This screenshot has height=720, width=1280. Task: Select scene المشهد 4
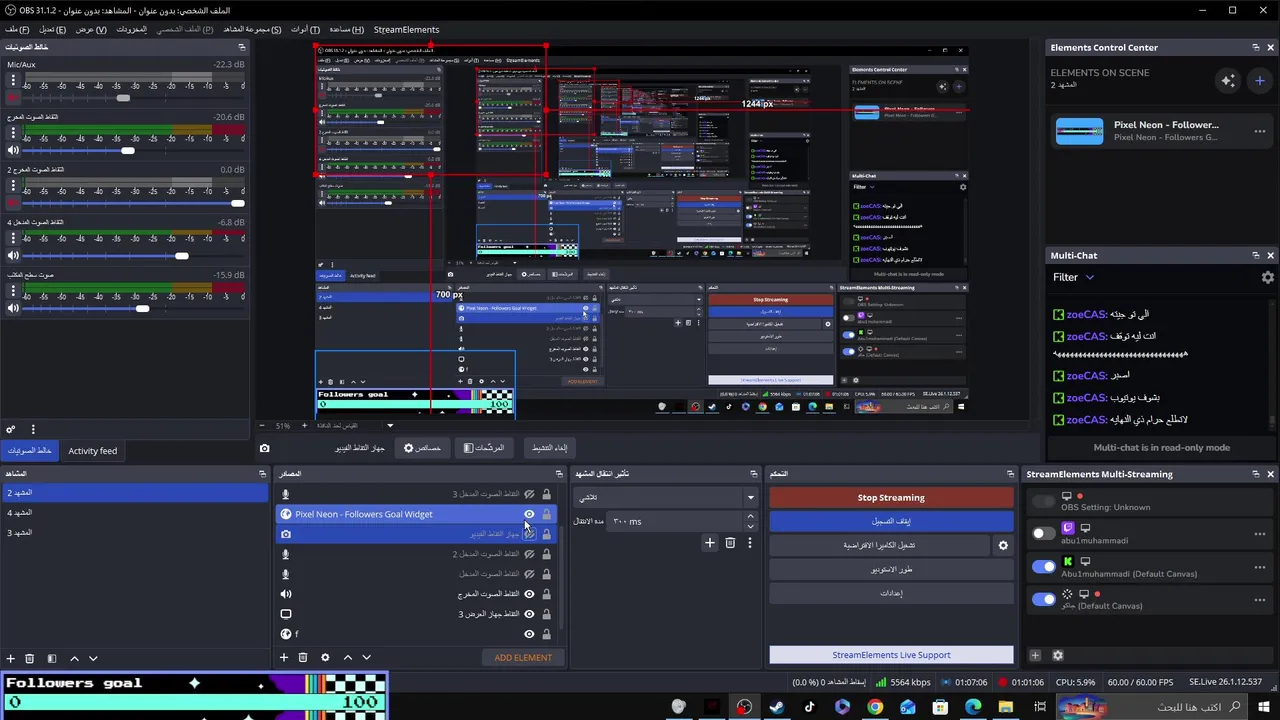click(x=134, y=513)
